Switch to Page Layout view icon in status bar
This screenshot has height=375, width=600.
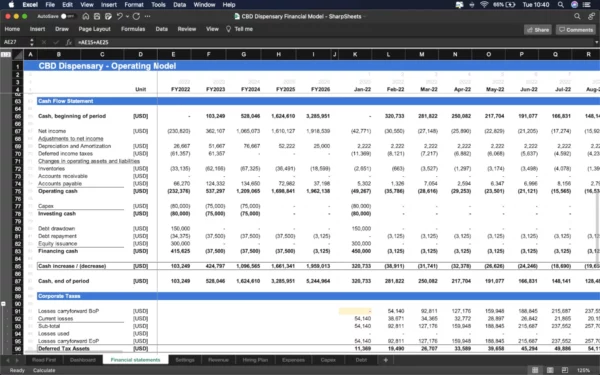click(550, 370)
